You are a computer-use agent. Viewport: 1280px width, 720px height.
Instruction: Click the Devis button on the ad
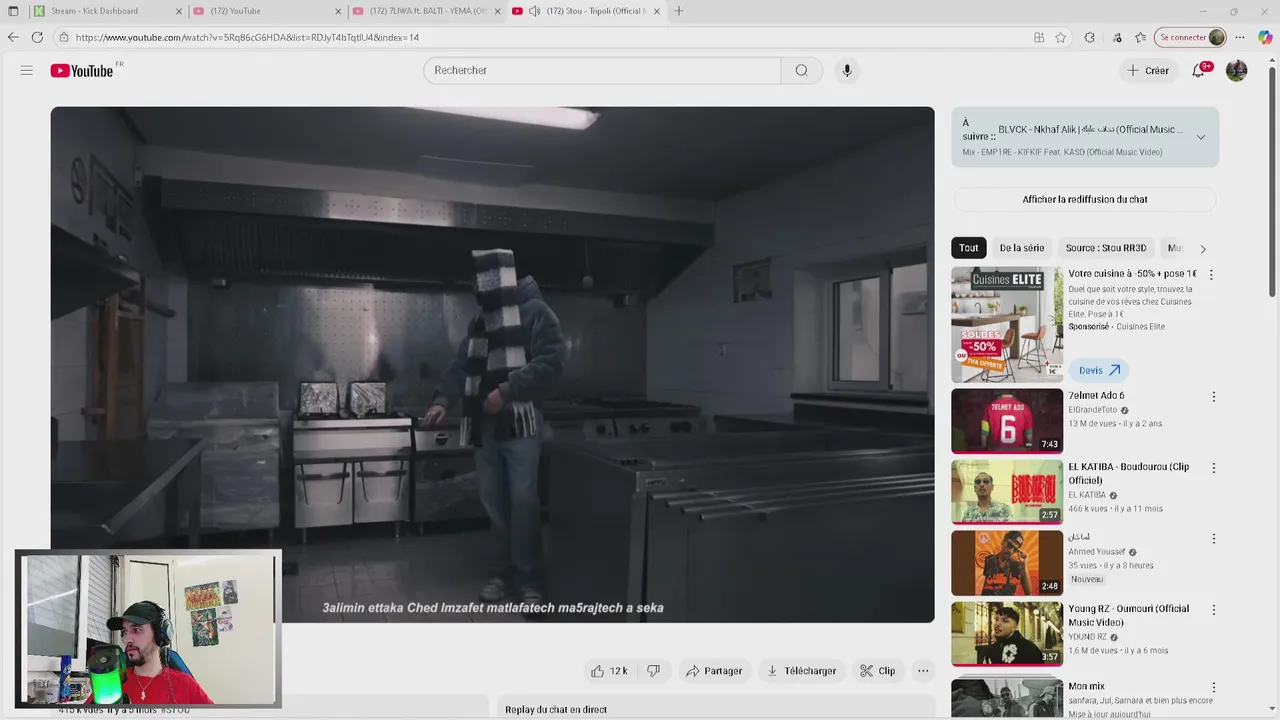1099,370
